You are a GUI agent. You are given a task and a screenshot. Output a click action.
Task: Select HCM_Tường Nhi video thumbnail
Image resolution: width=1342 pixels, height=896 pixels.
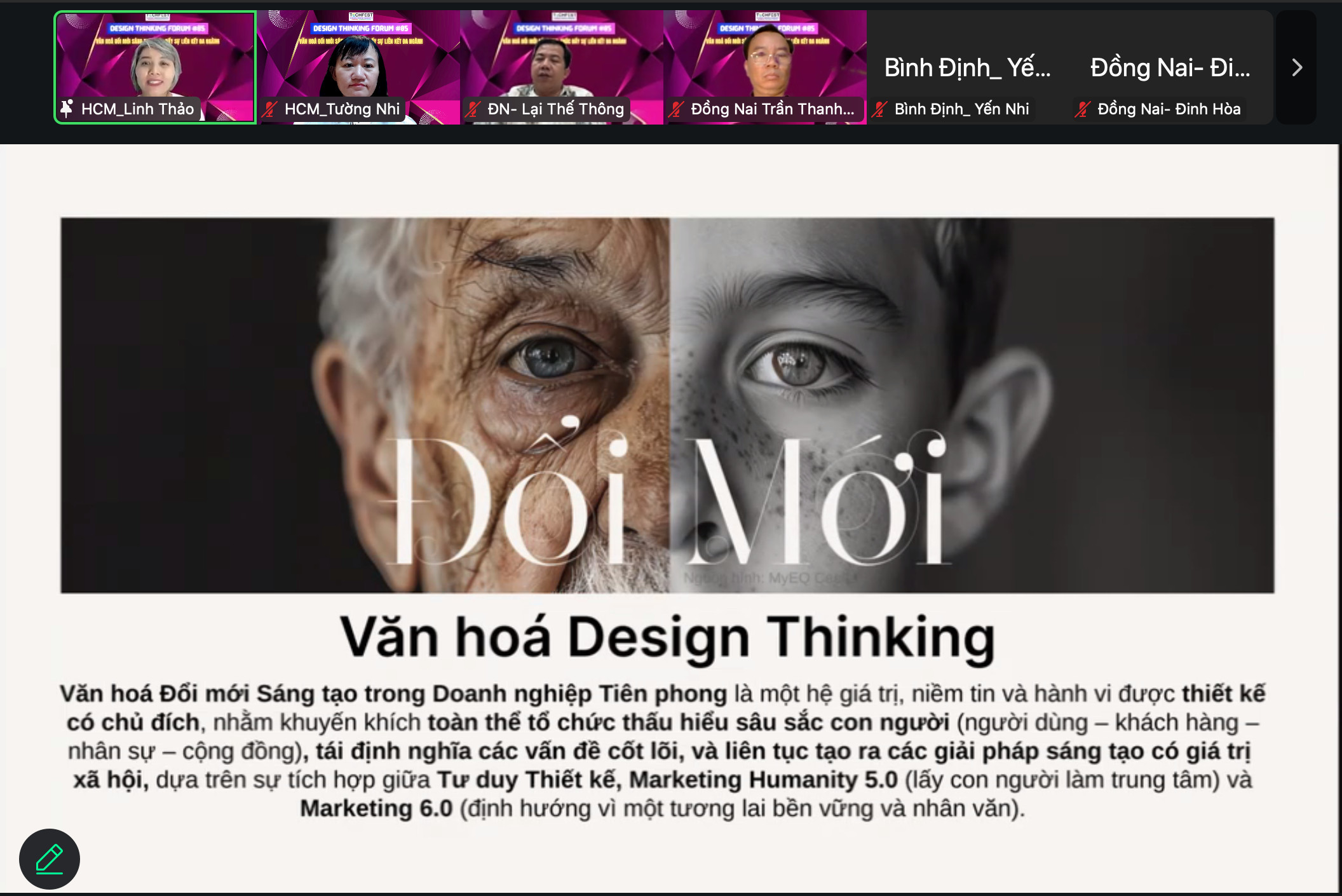coord(358,67)
